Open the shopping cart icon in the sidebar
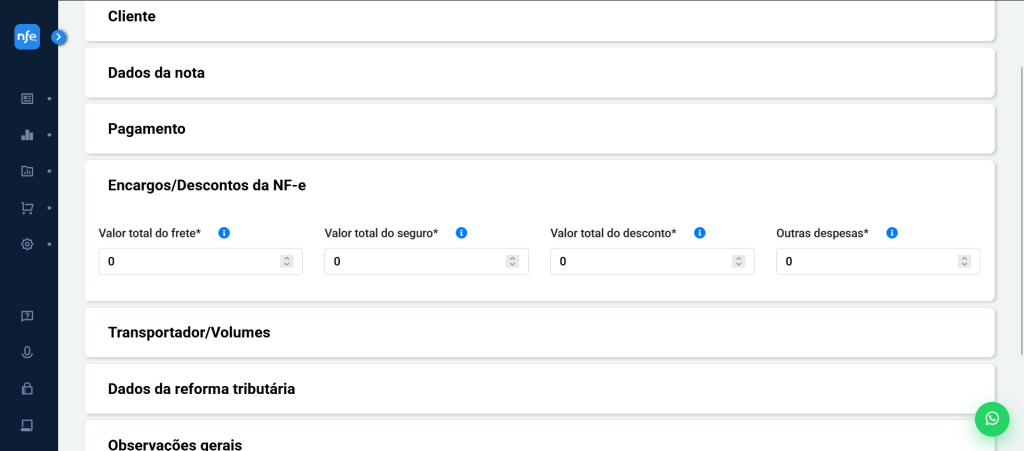 [x=27, y=208]
